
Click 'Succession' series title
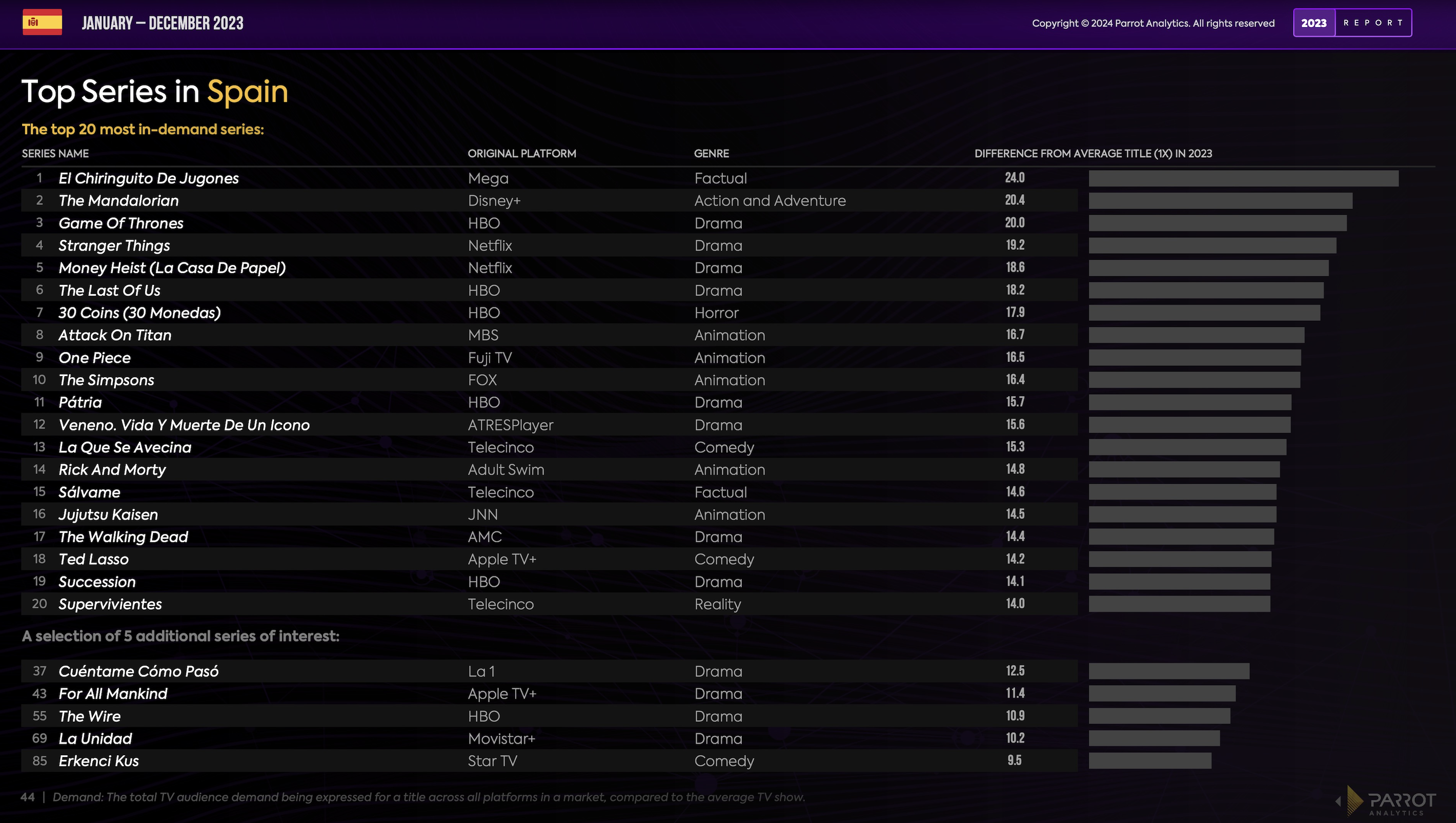pyautogui.click(x=97, y=582)
